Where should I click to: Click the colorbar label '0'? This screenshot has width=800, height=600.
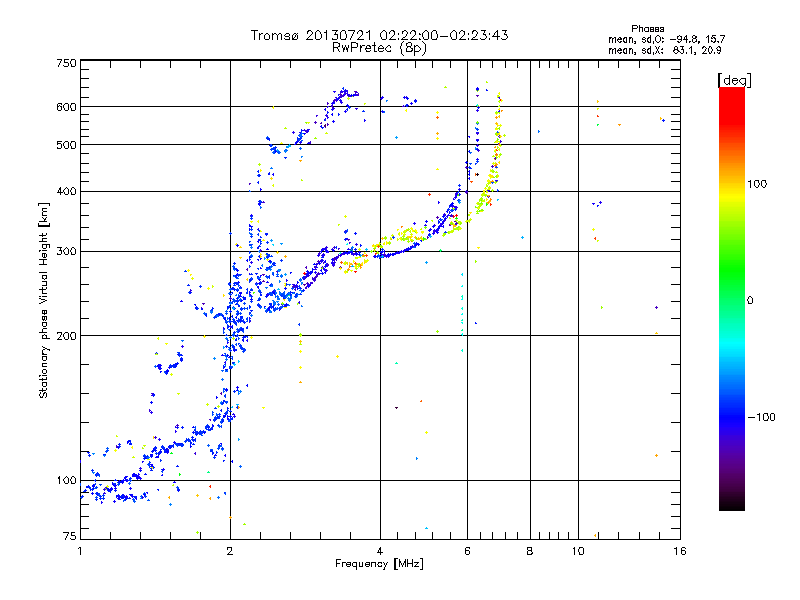(x=750, y=300)
